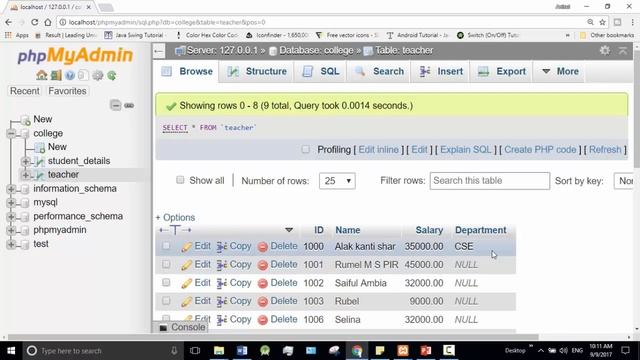Open the Task View taskbar button
The height and width of the screenshot is (360, 640).
point(195,351)
